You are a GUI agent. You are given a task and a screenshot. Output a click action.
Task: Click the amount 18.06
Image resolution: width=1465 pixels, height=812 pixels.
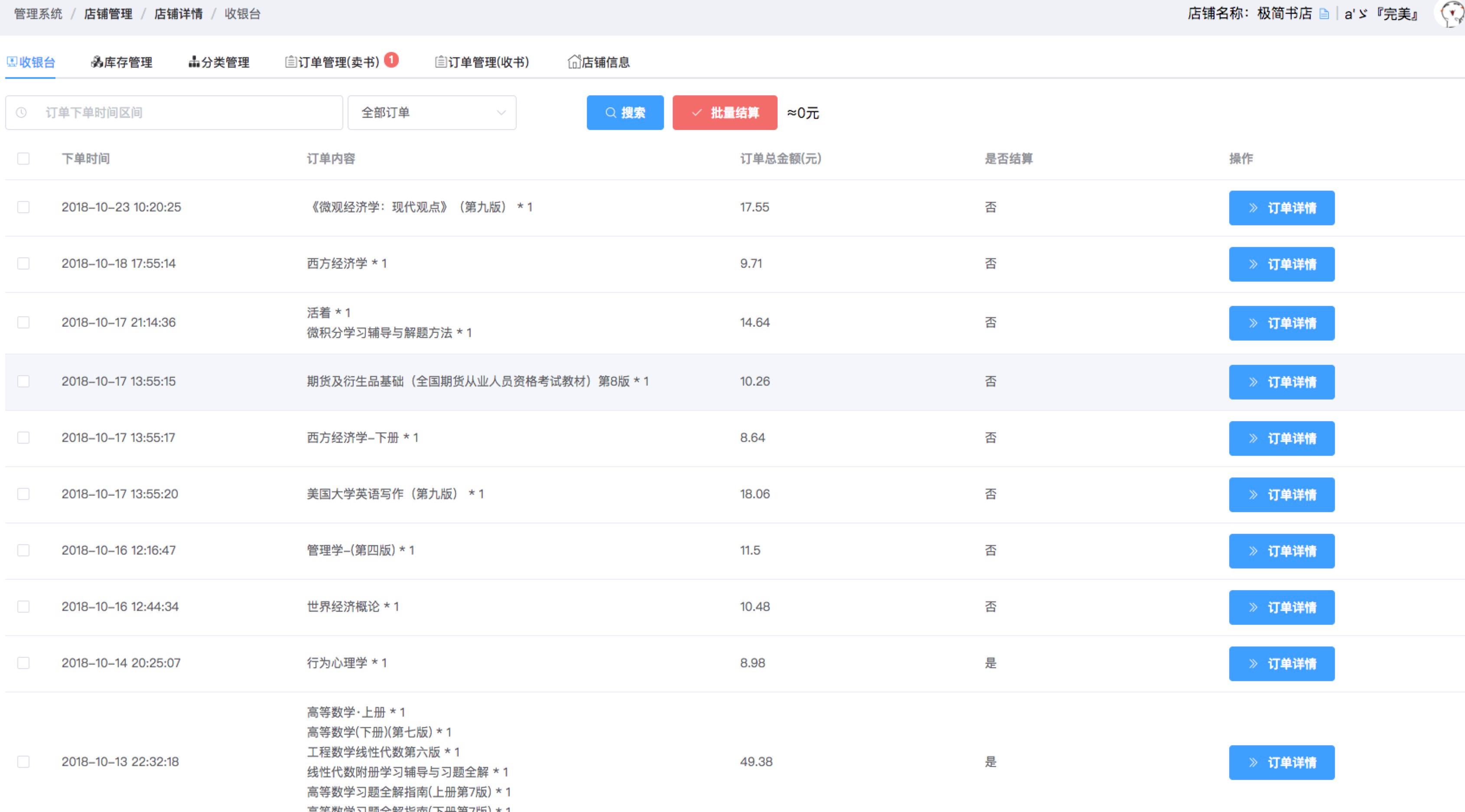pos(755,494)
